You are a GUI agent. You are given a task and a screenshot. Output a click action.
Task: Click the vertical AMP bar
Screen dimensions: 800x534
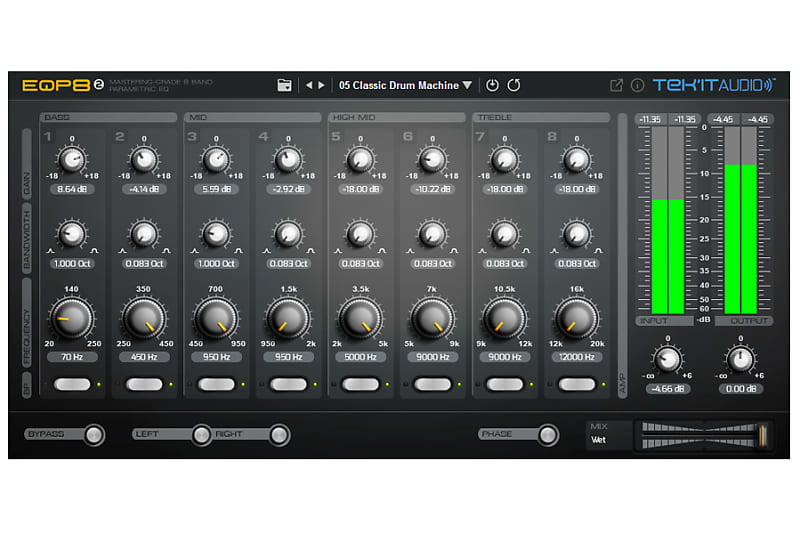click(622, 256)
